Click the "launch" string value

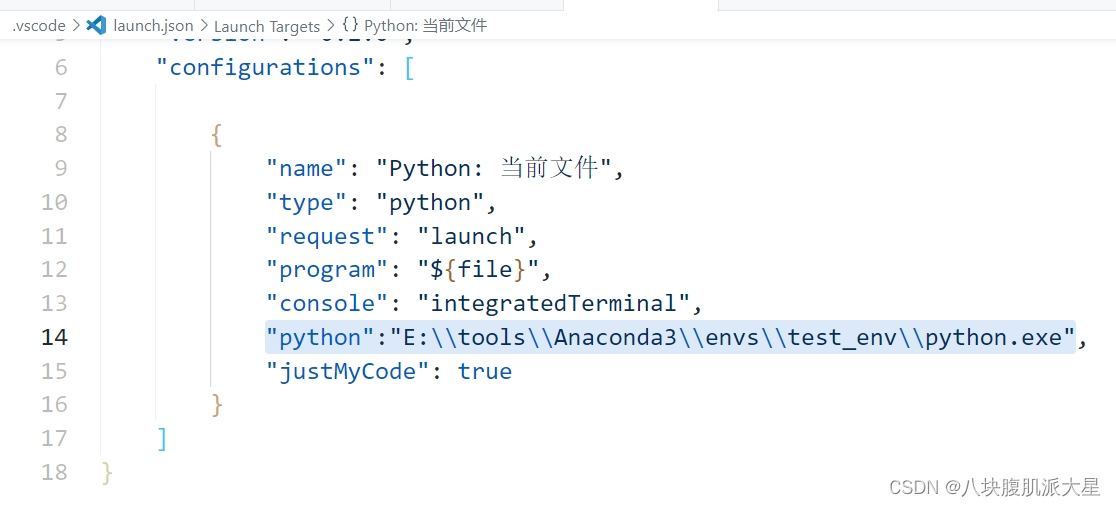[472, 236]
